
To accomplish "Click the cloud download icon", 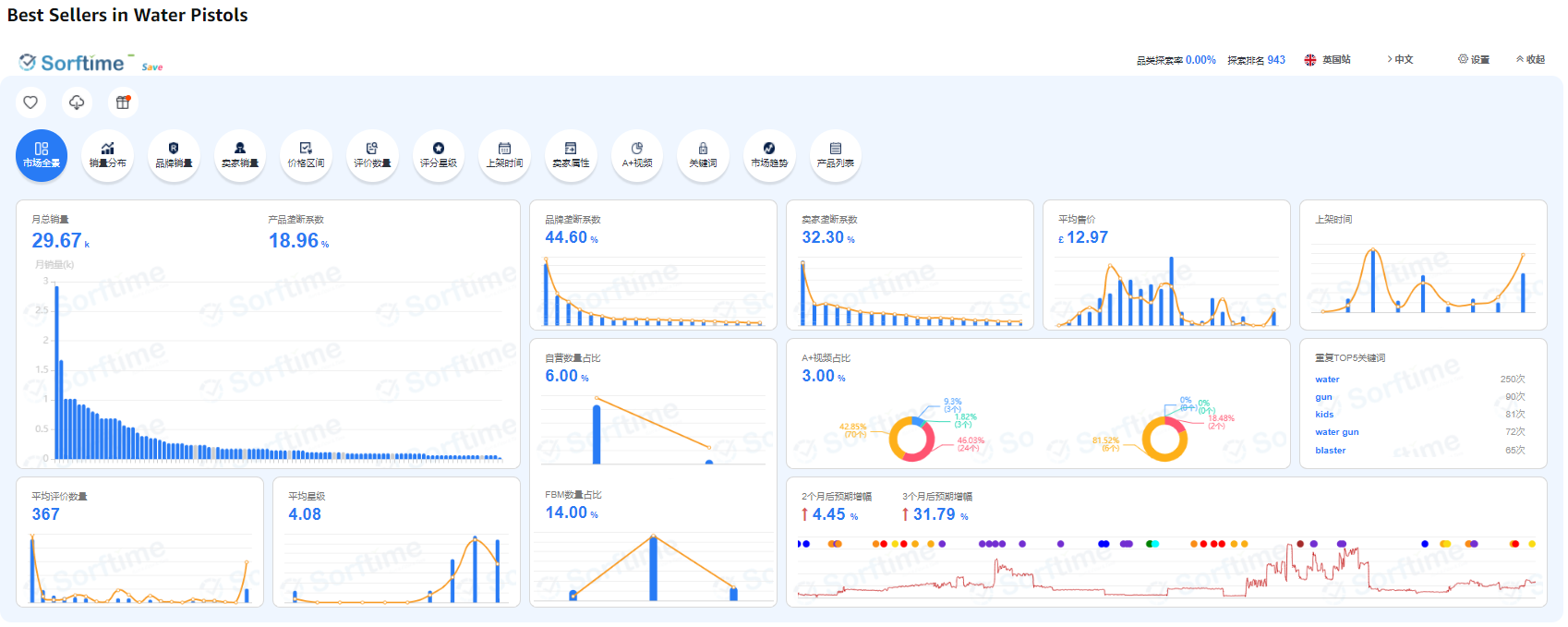I will click(77, 102).
